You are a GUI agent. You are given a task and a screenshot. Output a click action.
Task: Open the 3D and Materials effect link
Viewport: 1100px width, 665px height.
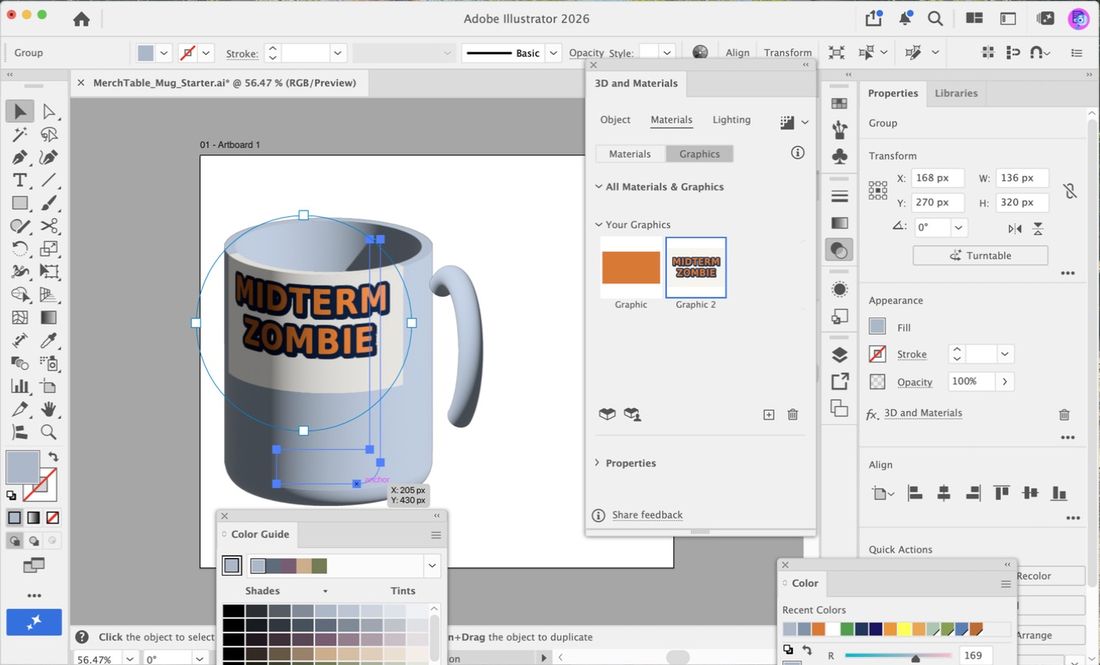[923, 413]
